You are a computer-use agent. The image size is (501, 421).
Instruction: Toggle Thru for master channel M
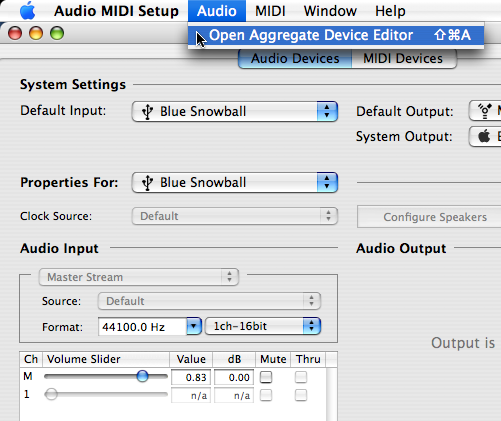click(301, 377)
